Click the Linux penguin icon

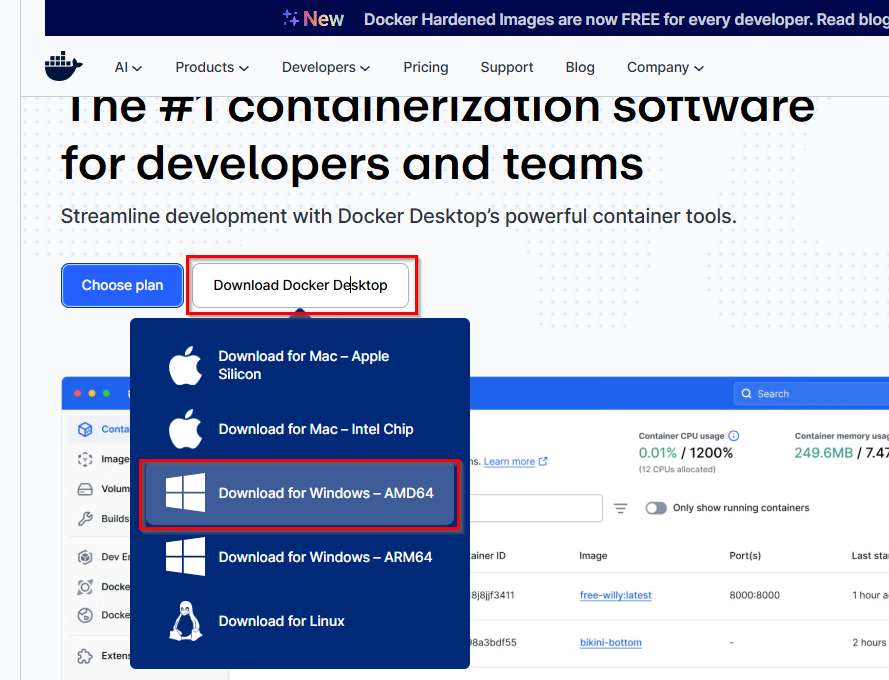(x=185, y=621)
